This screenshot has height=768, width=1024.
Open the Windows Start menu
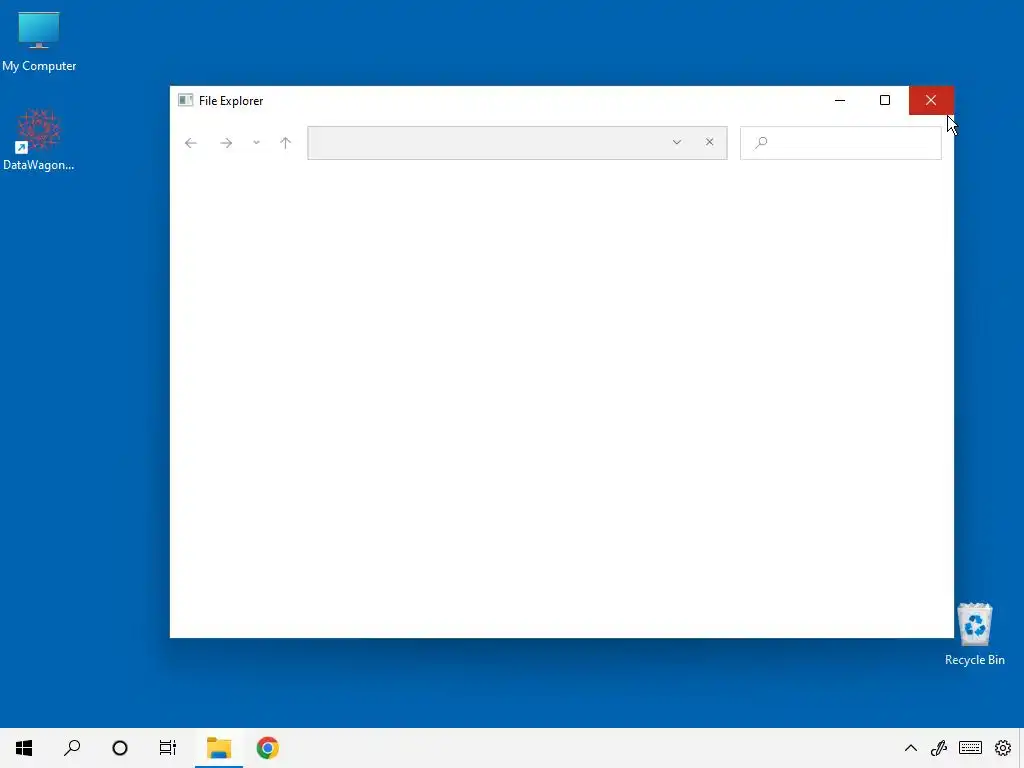24,748
